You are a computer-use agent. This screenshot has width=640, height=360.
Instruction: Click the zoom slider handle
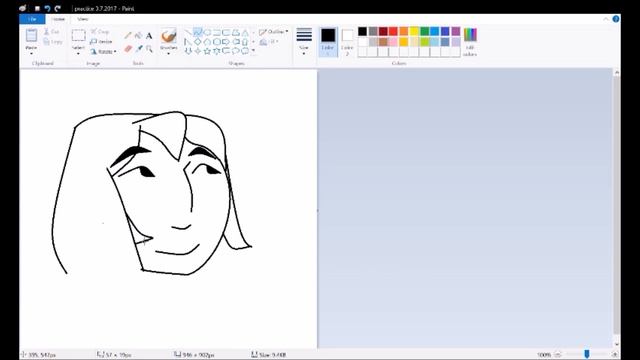point(587,354)
